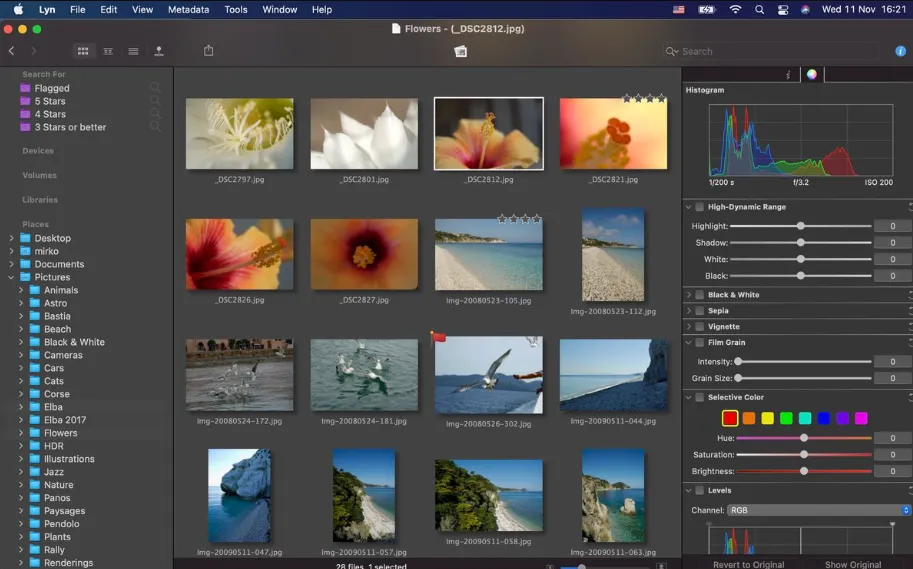Select the 4 Stars smart search
This screenshot has height=569, width=913.
50,114
